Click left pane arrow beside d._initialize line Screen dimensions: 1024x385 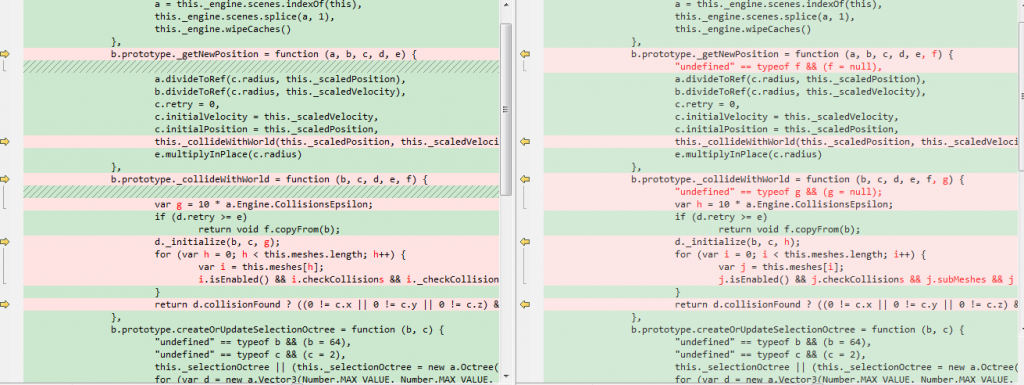coord(6,242)
